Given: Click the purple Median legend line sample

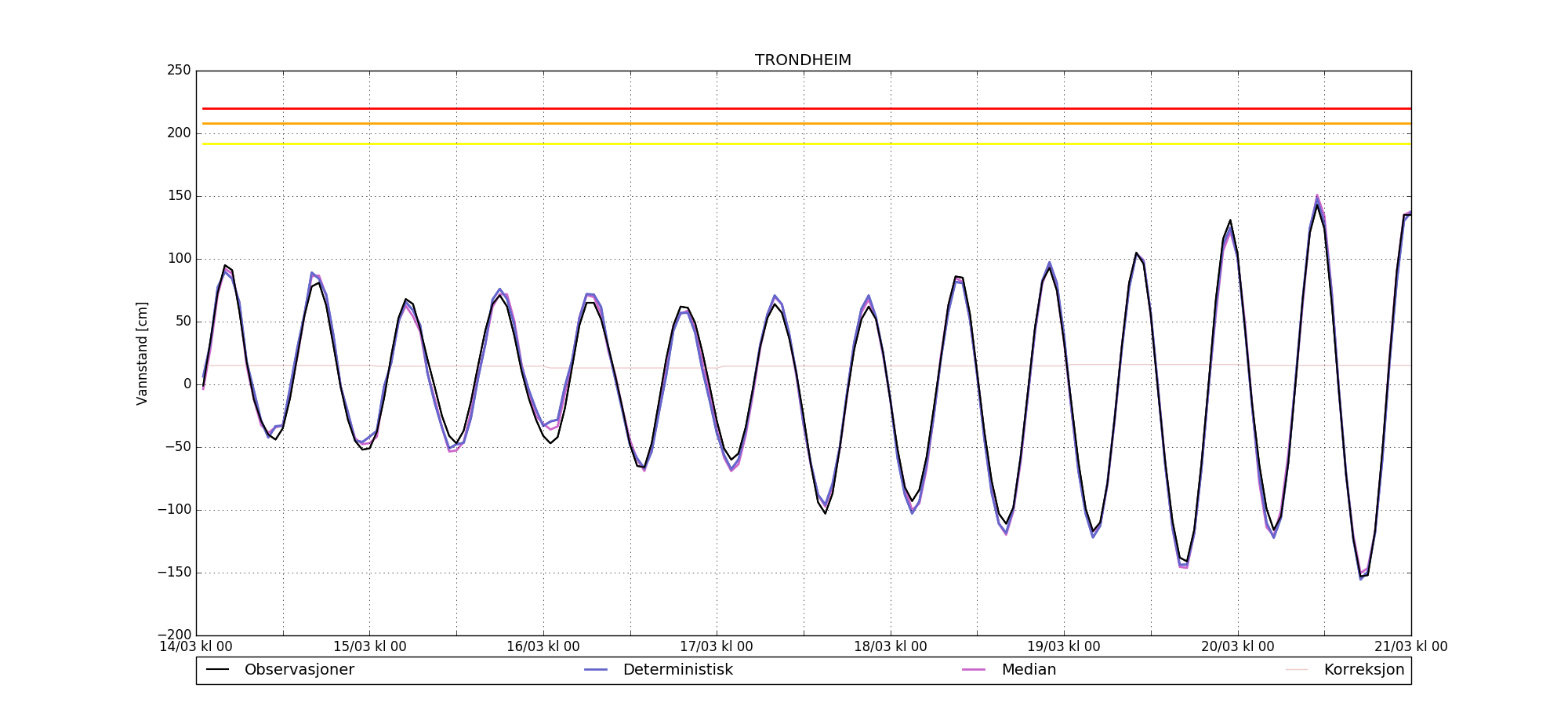Looking at the screenshot, I should click(x=974, y=670).
